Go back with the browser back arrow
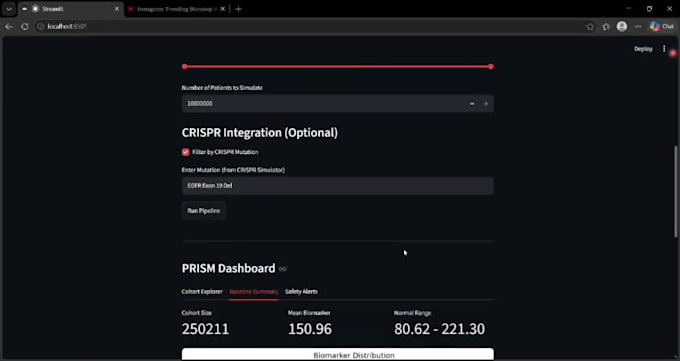This screenshot has width=680, height=361. click(9, 26)
